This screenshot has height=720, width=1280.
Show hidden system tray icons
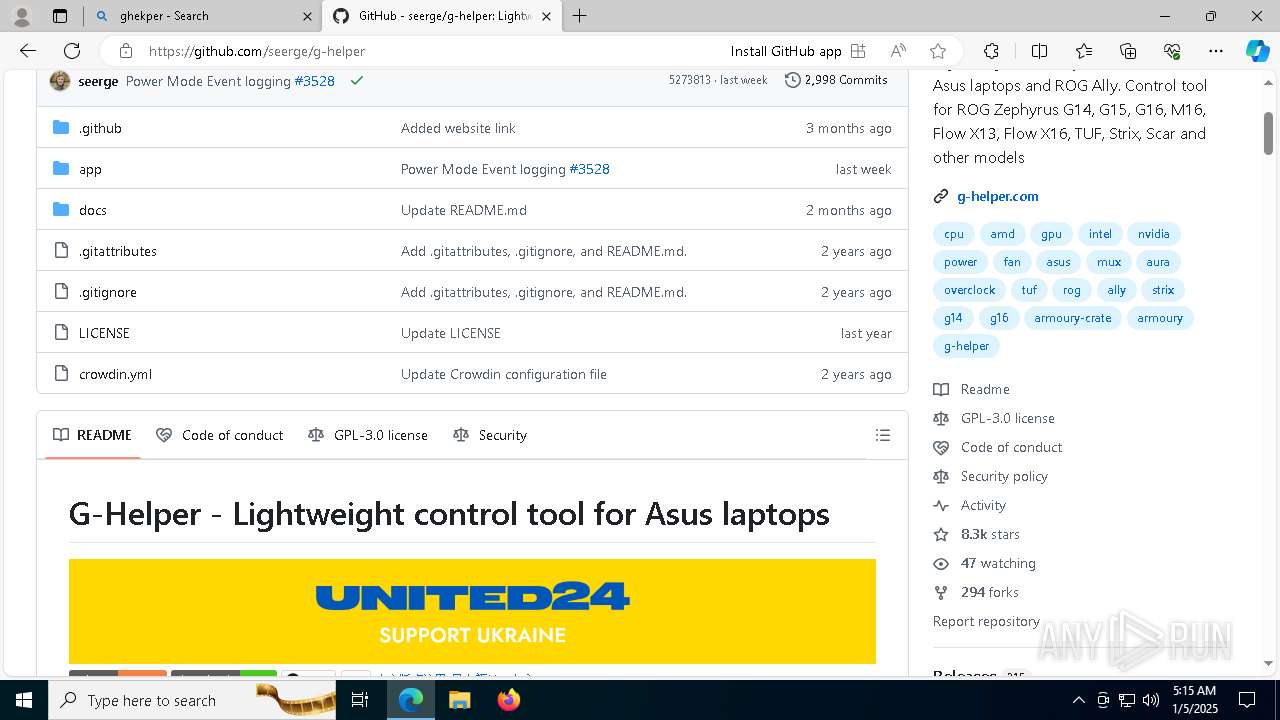(x=1078, y=700)
